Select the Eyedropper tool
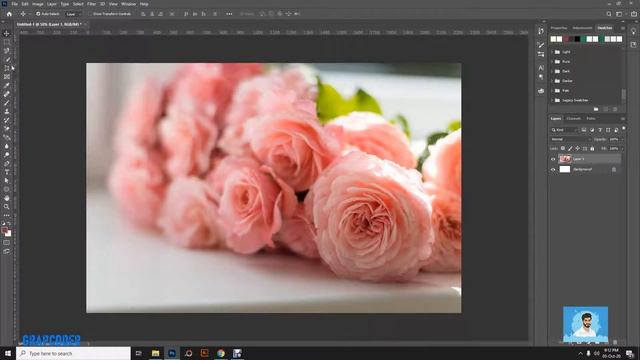Viewport: 640px width, 360px height. [7, 85]
